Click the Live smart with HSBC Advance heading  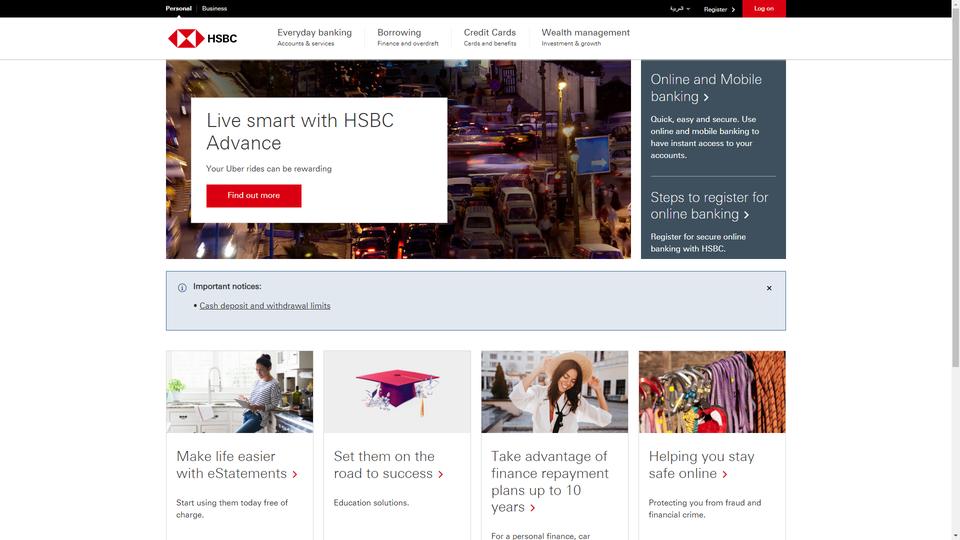coord(300,132)
